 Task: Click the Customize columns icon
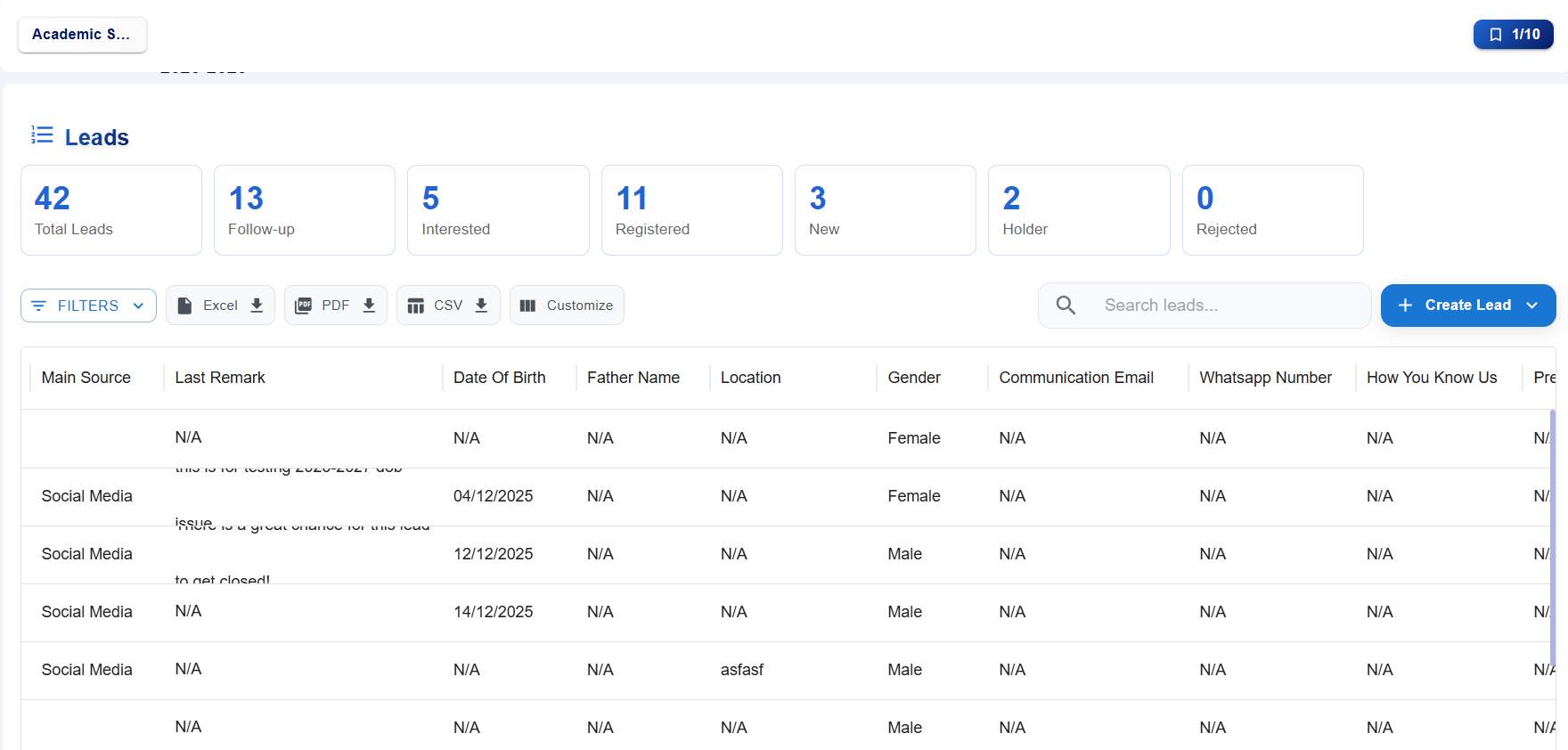point(527,306)
